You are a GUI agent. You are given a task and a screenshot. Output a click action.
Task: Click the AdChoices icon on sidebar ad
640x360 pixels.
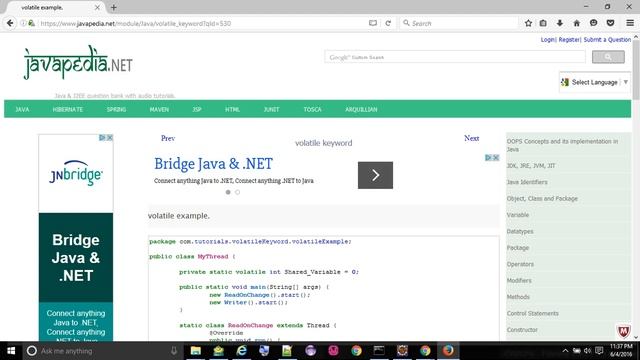coord(102,138)
